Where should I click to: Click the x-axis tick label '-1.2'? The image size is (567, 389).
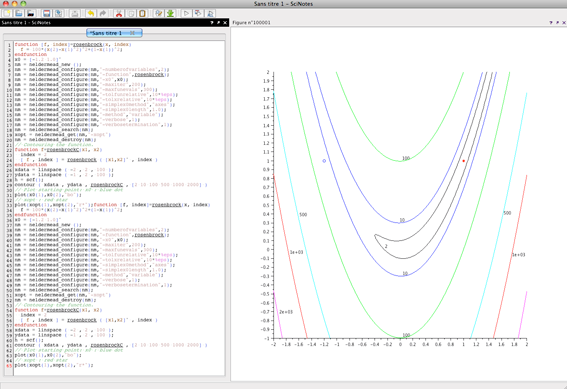point(324,345)
